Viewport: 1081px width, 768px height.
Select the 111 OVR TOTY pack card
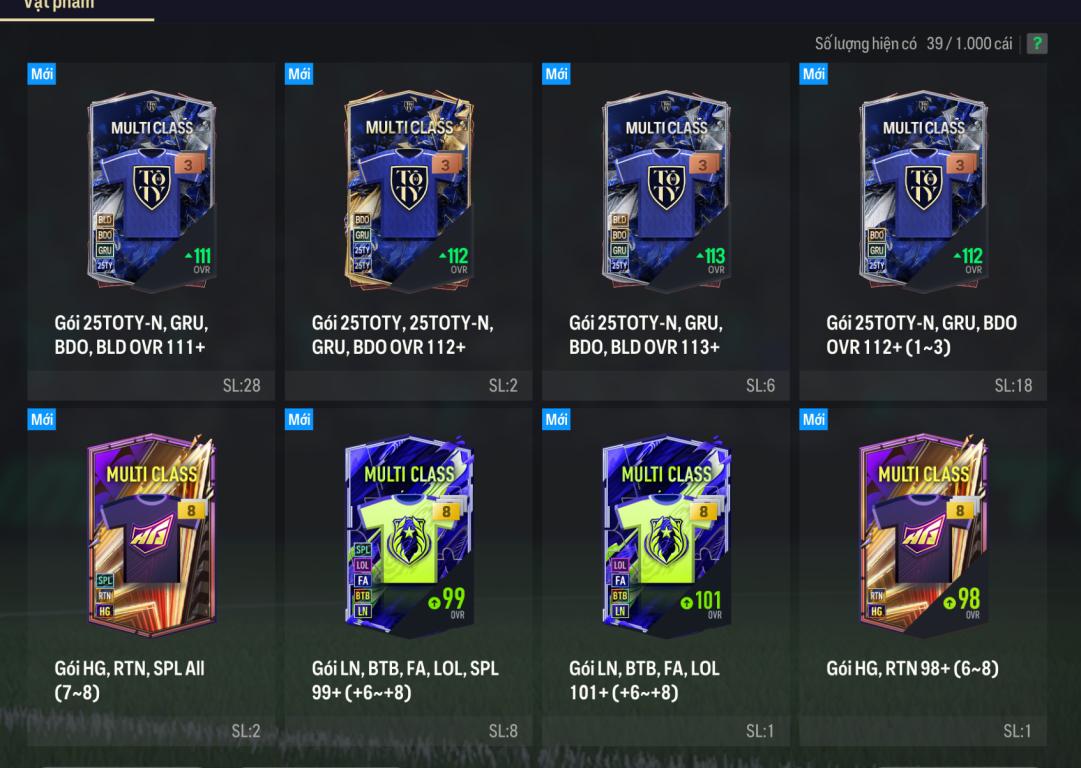click(x=152, y=190)
